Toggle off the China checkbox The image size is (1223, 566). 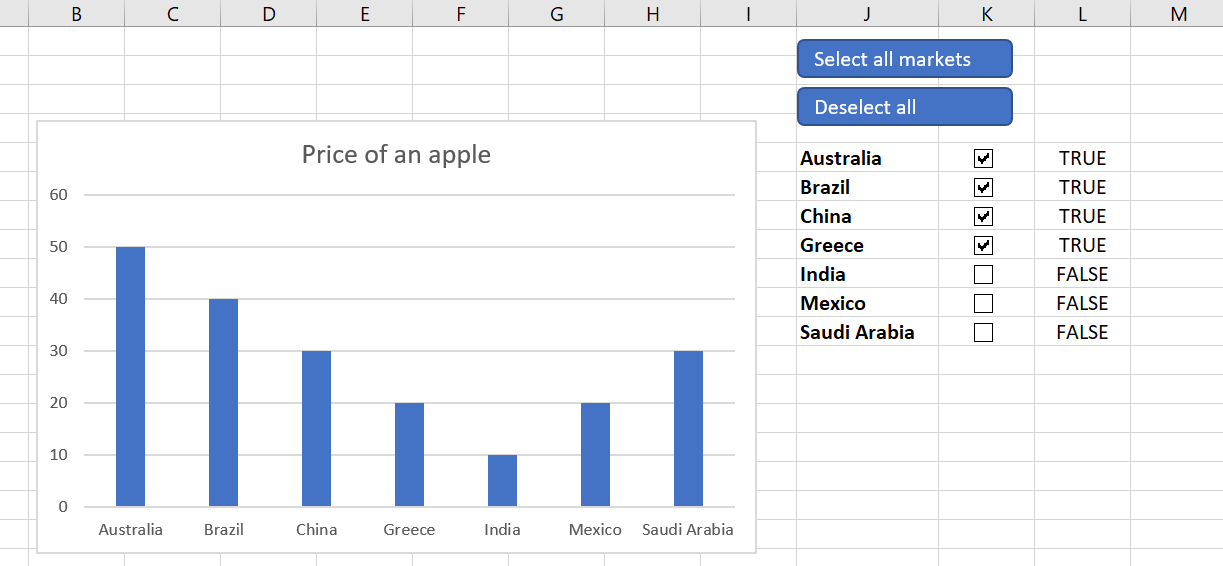[x=983, y=216]
